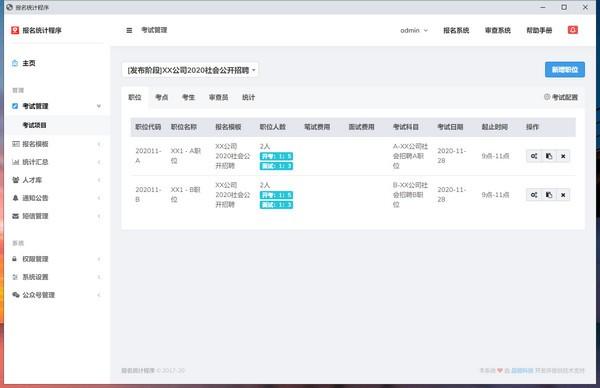Screen dimensions: 600x388
Task: Click the 报名模板 sidebar icon
Action: pos(16,144)
